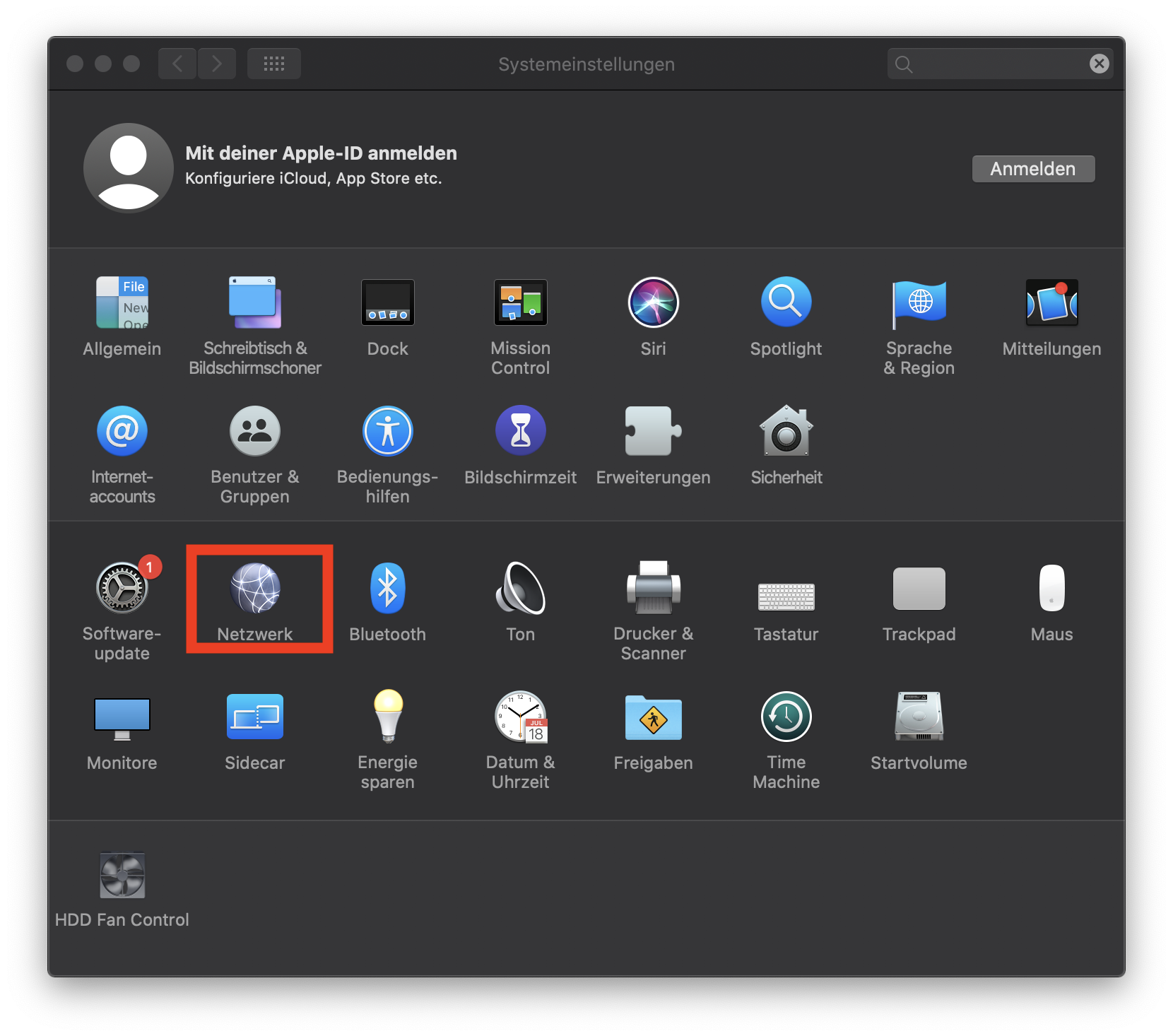Image resolution: width=1173 pixels, height=1036 pixels.
Task: Click the Anmelden button
Action: pyautogui.click(x=1033, y=169)
